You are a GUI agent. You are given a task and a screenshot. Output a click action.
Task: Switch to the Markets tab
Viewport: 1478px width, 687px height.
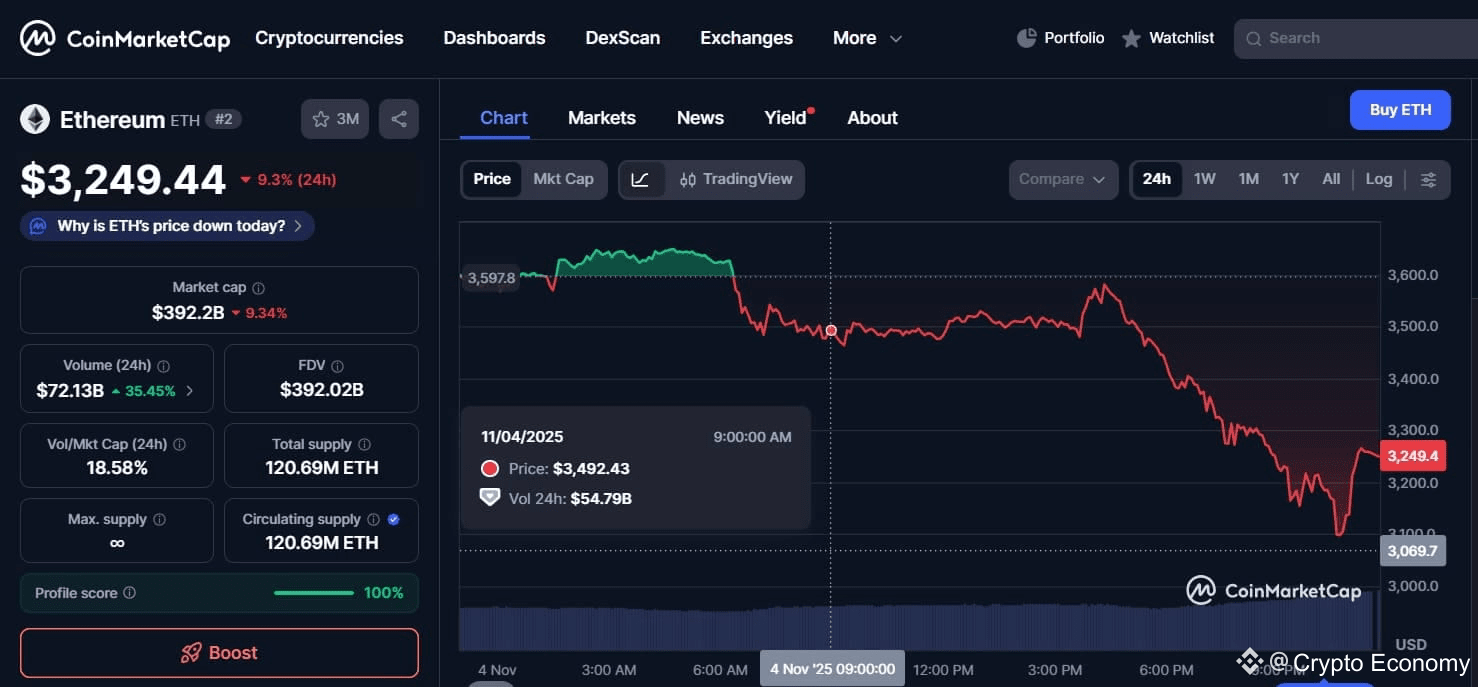coord(601,118)
